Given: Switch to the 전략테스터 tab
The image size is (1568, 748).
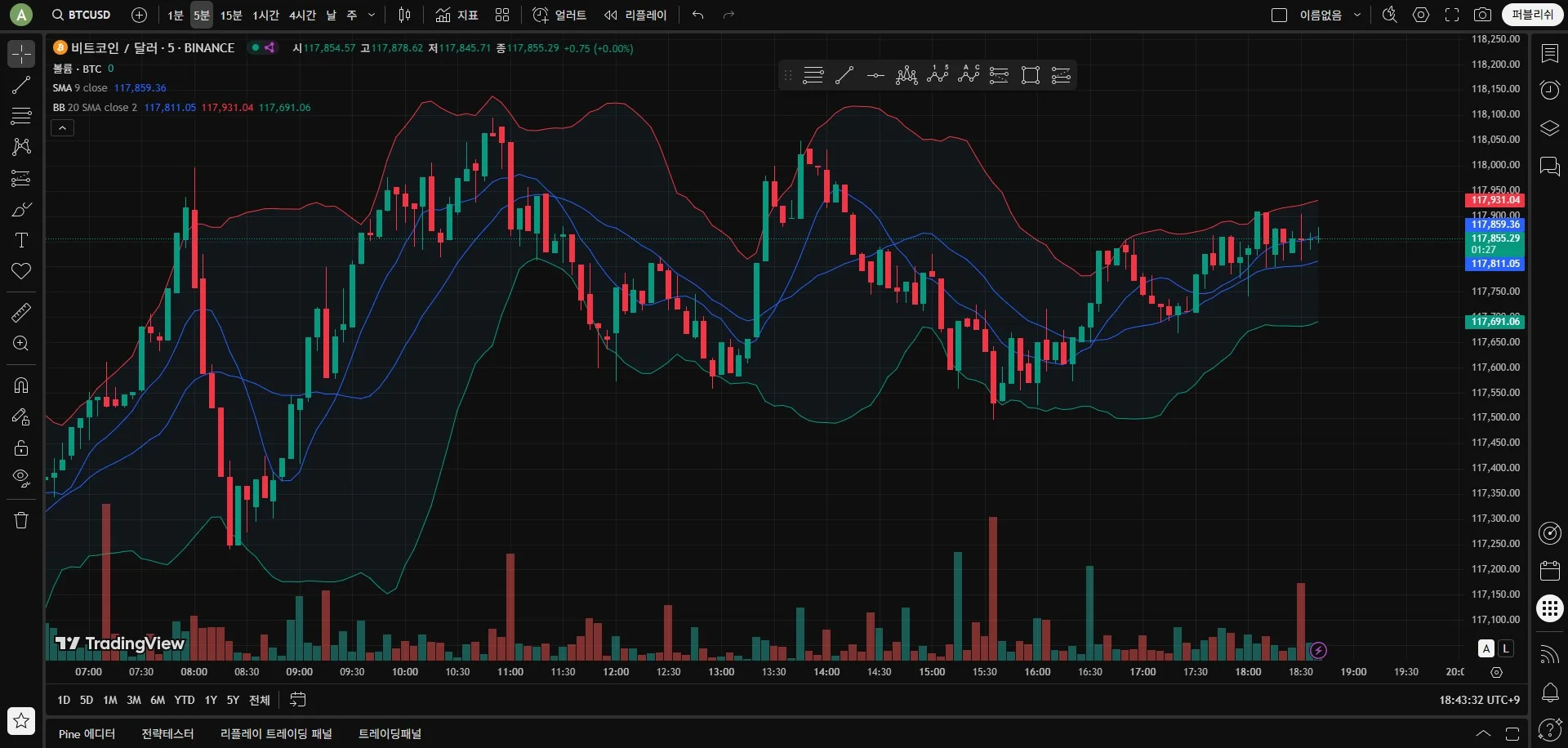Looking at the screenshot, I should click(x=167, y=733).
